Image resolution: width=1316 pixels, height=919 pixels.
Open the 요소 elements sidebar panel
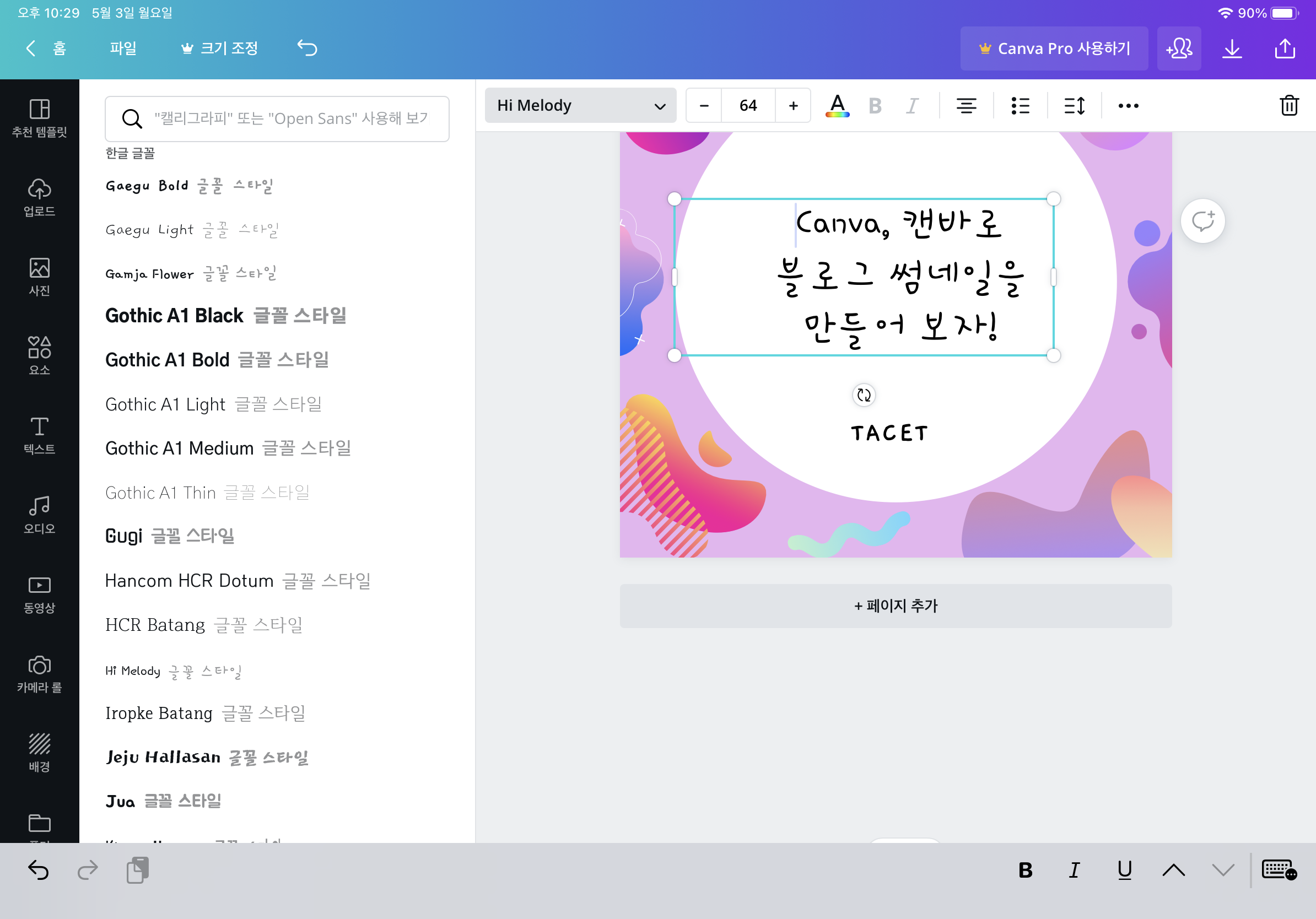tap(40, 355)
